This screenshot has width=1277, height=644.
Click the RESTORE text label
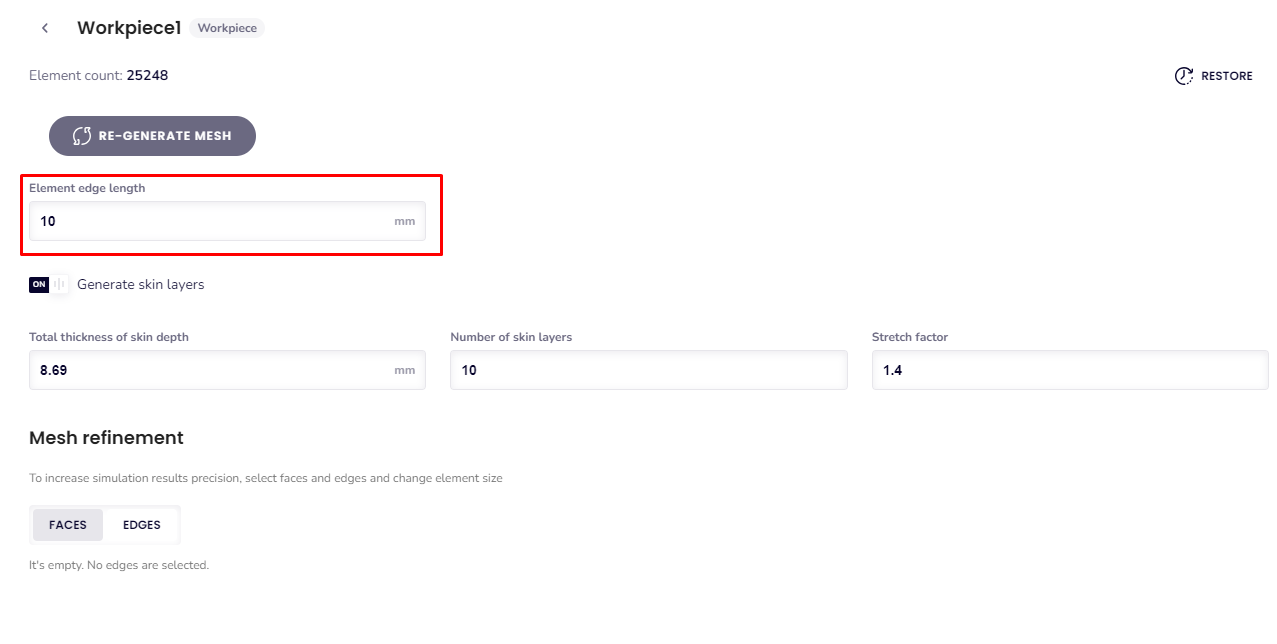click(x=1226, y=76)
